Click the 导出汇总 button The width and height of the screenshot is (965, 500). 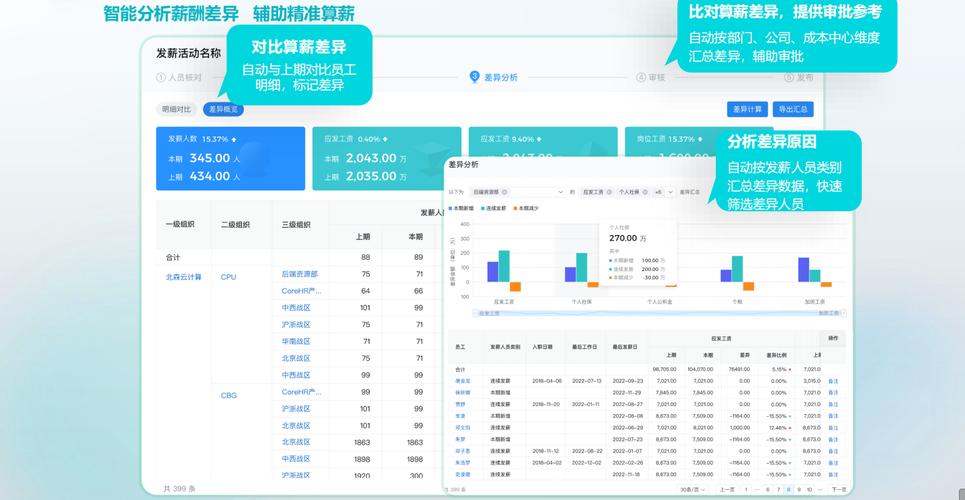(793, 110)
